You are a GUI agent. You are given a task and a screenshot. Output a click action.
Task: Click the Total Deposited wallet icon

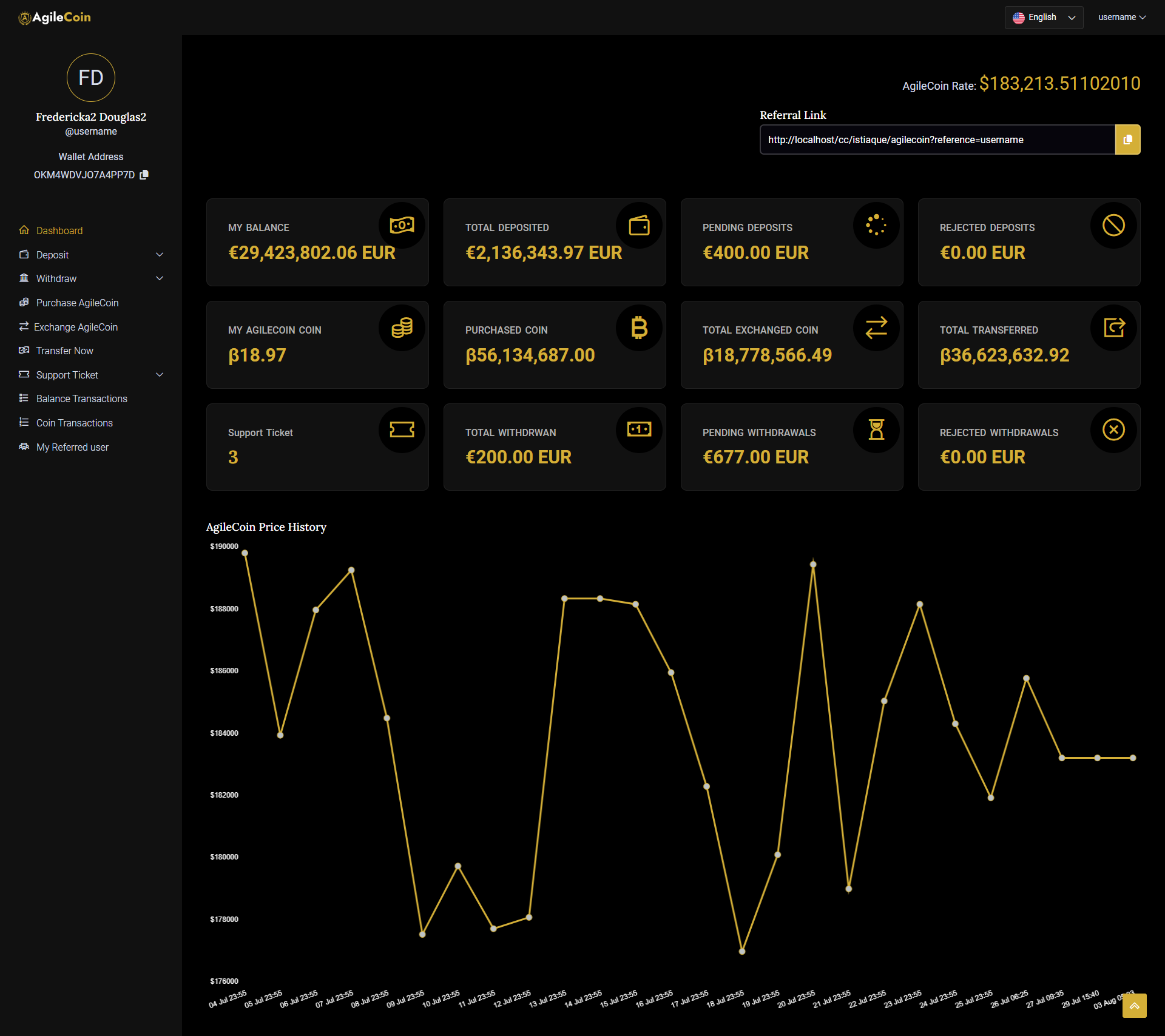[639, 226]
